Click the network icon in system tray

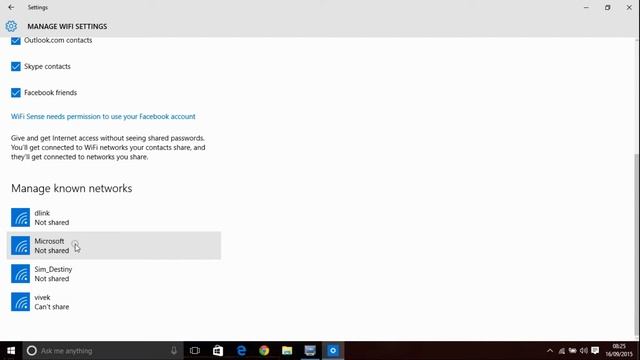pyautogui.click(x=562, y=351)
